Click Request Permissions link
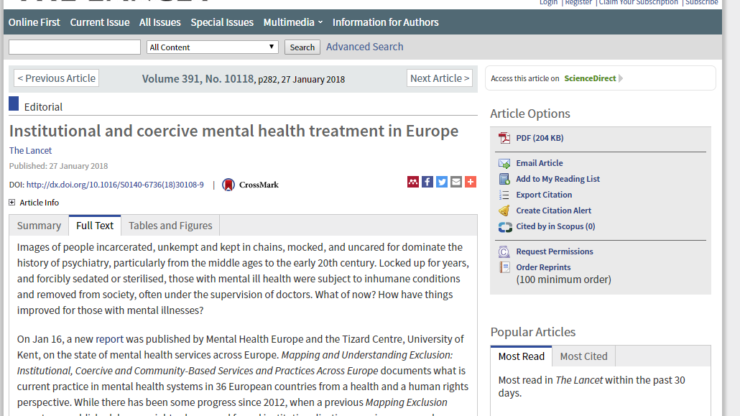740x416 pixels. [x=555, y=252]
